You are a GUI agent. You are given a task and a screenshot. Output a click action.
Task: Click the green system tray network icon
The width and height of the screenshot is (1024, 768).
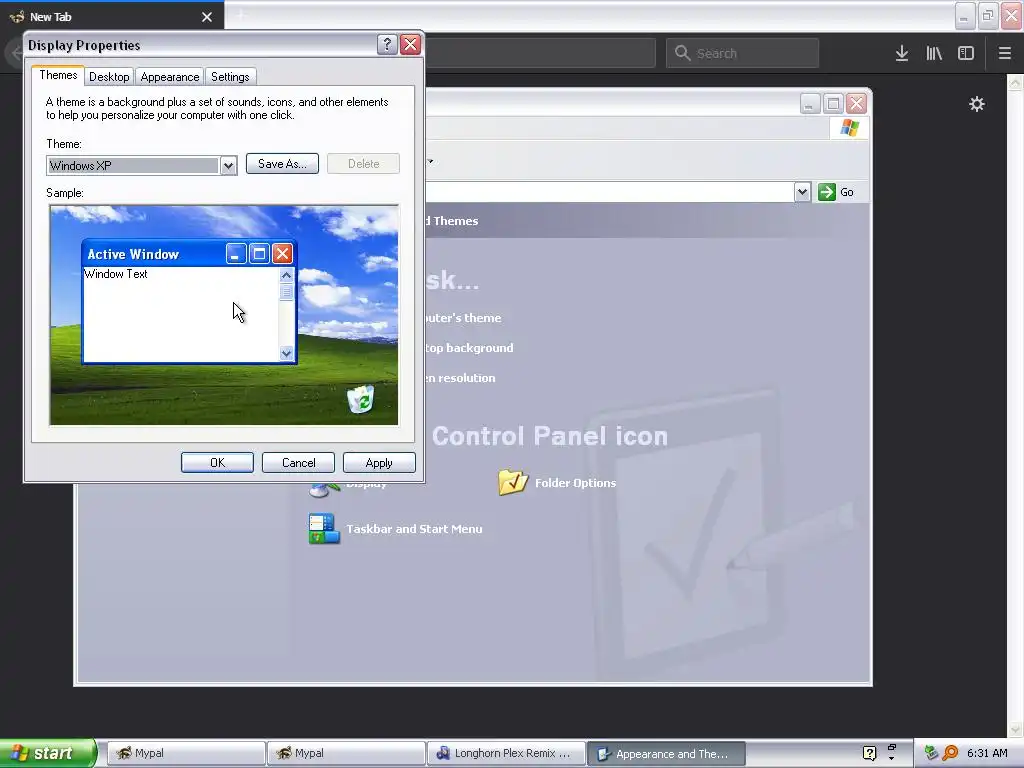point(931,753)
